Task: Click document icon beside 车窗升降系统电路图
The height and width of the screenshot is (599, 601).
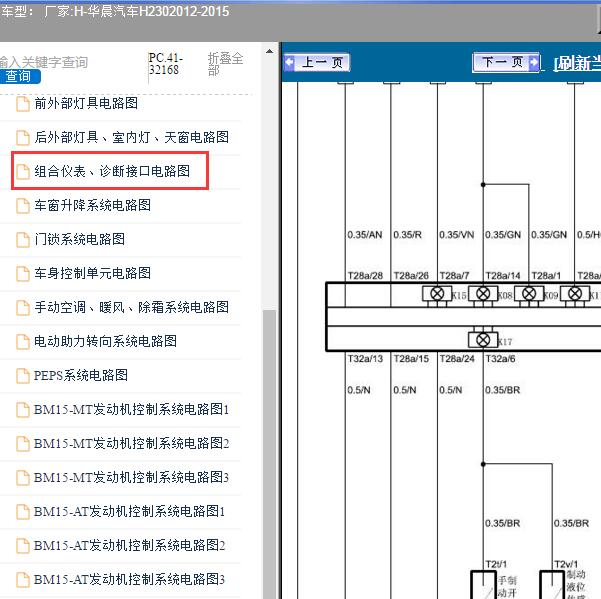Action: (23, 206)
